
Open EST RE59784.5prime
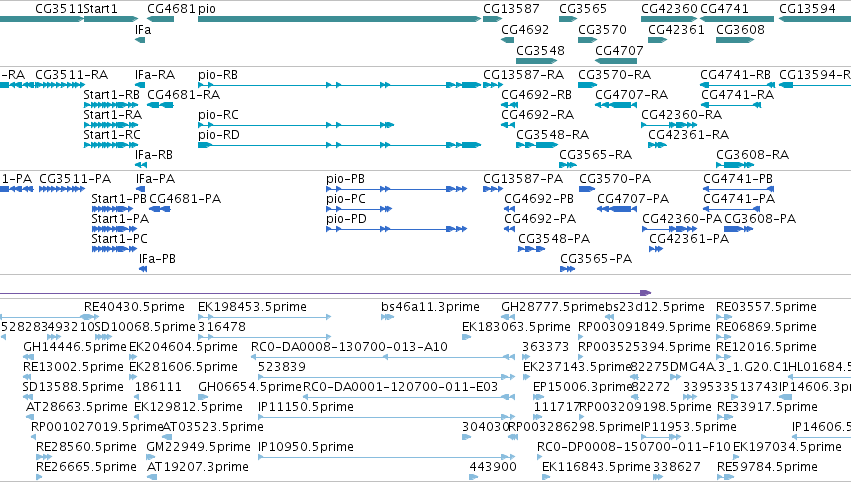pos(767,467)
